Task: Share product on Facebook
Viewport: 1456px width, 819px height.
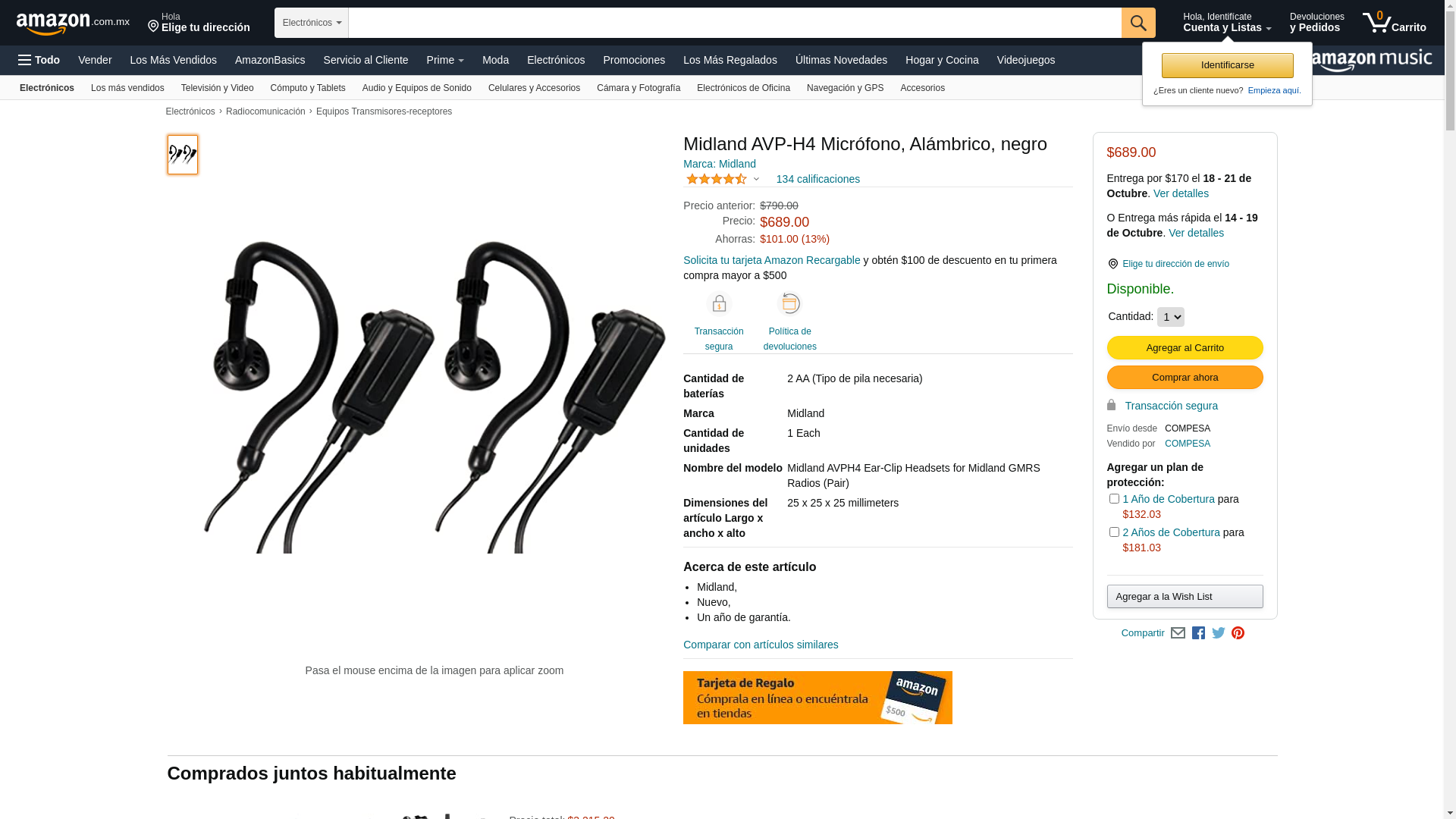Action: pos(1198,633)
